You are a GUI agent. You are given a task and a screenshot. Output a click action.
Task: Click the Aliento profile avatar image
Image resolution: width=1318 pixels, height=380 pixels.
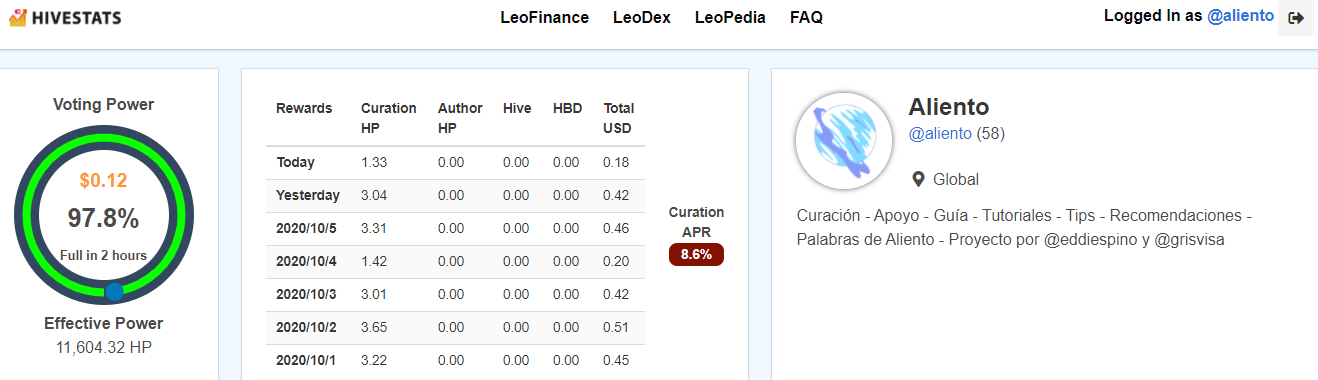(x=843, y=141)
